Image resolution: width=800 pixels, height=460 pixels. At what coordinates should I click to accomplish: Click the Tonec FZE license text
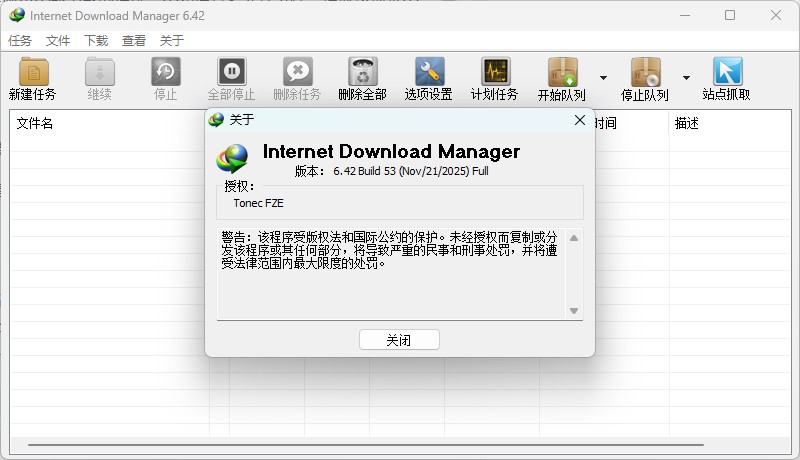click(x=259, y=203)
